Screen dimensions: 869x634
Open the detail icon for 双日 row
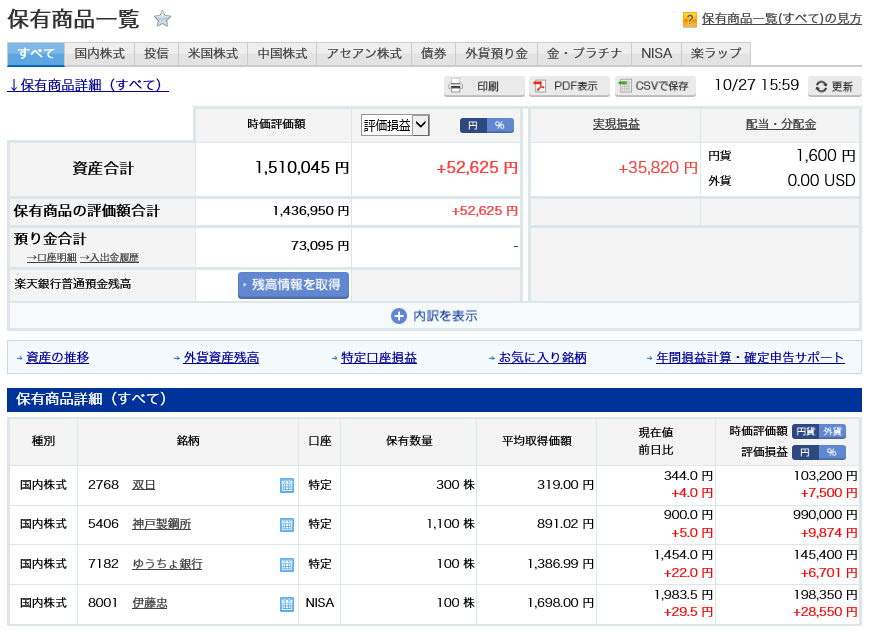[287, 486]
